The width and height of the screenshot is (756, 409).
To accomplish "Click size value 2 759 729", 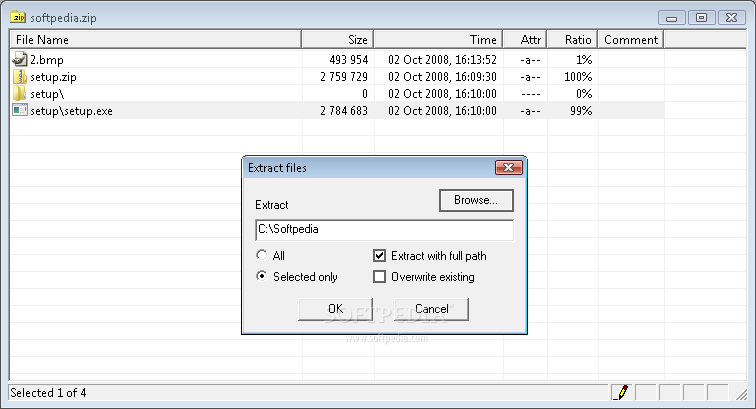I will point(344,77).
